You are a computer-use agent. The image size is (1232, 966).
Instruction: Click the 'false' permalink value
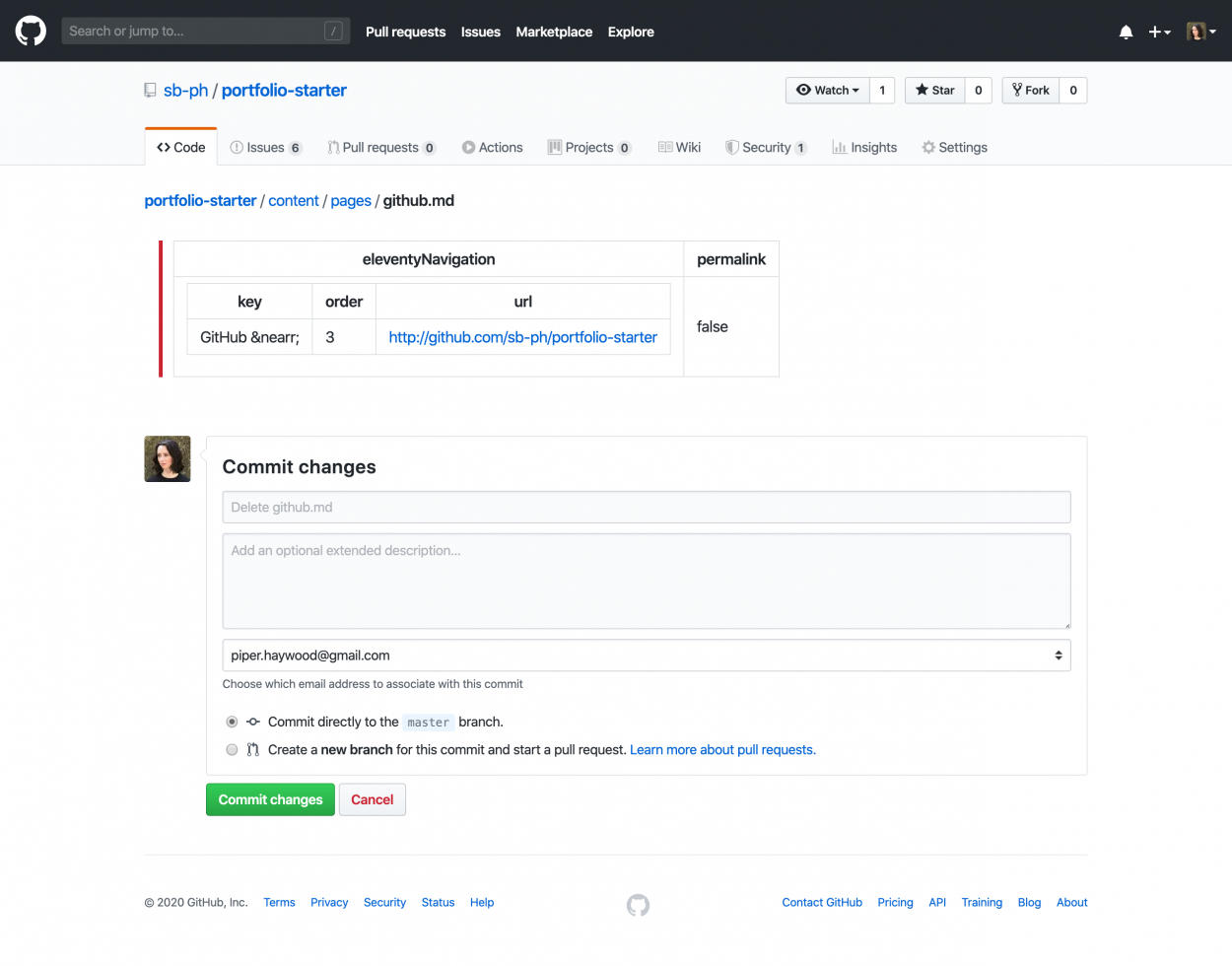click(x=713, y=326)
